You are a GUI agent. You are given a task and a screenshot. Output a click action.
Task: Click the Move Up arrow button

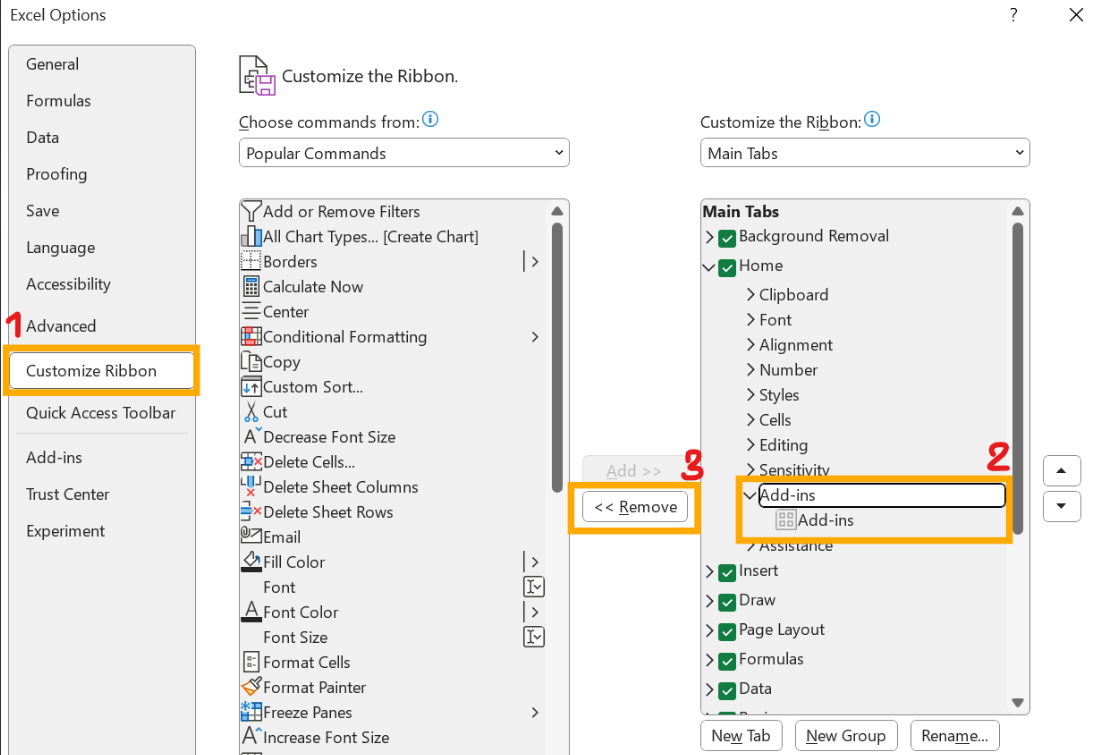[x=1061, y=471]
